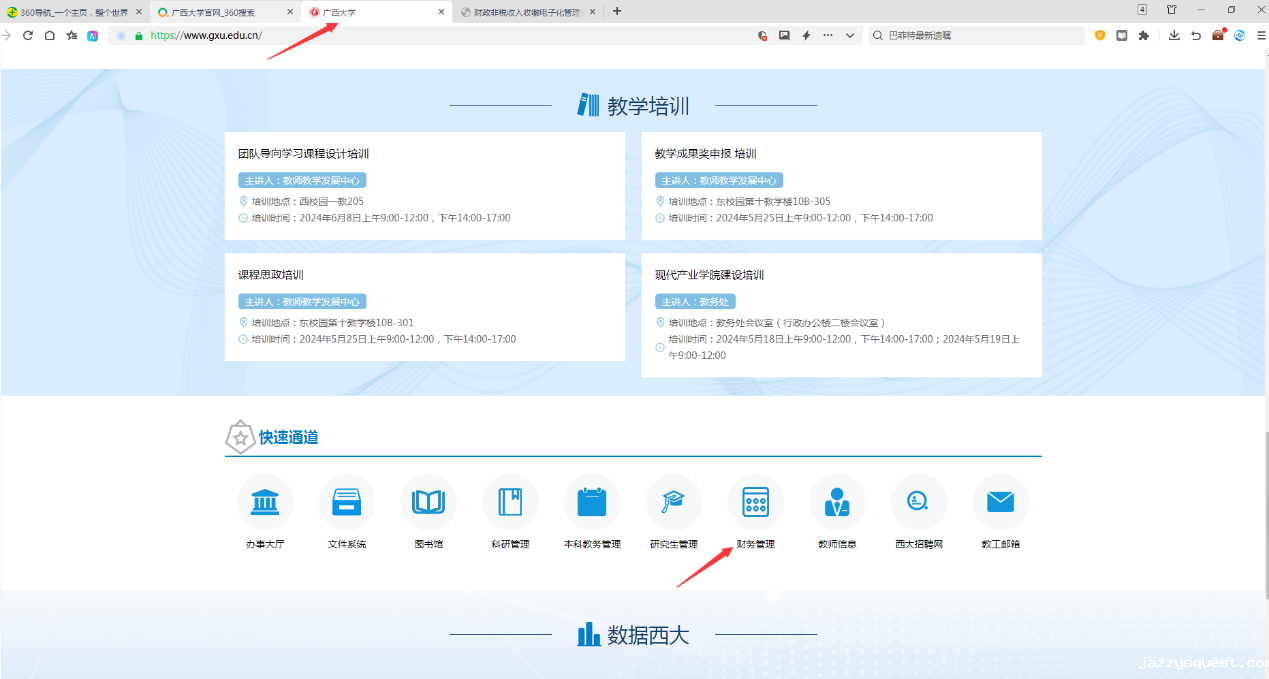Screen dimensions: 1269x679
Task: Open the 现代产业学院建设培训 training entry
Action: [x=709, y=275]
